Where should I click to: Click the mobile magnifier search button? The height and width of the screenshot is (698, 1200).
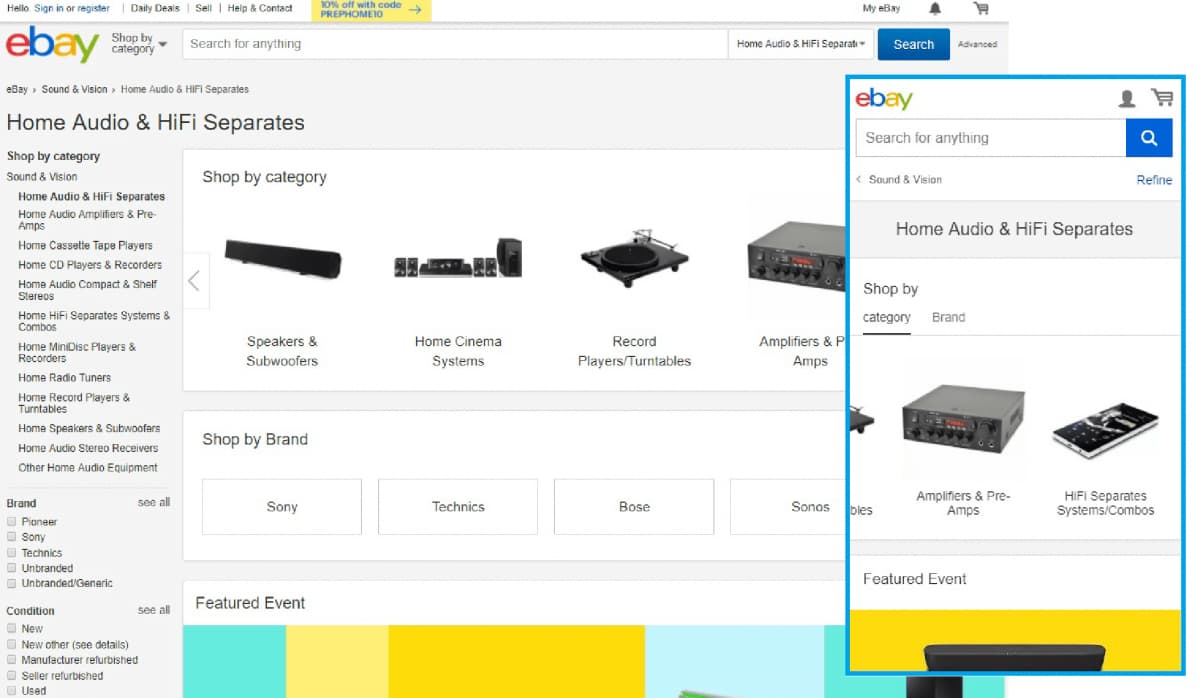click(1148, 138)
